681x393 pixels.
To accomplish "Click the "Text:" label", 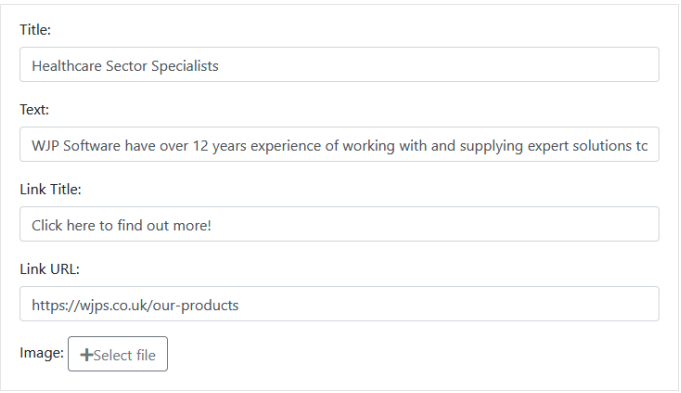I will point(34,109).
